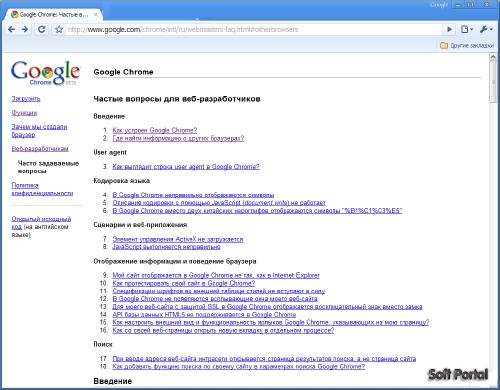Viewport: 500px width, 390px height.
Task: Open JavaScript выполняется неправильно question link
Action: pos(166,247)
